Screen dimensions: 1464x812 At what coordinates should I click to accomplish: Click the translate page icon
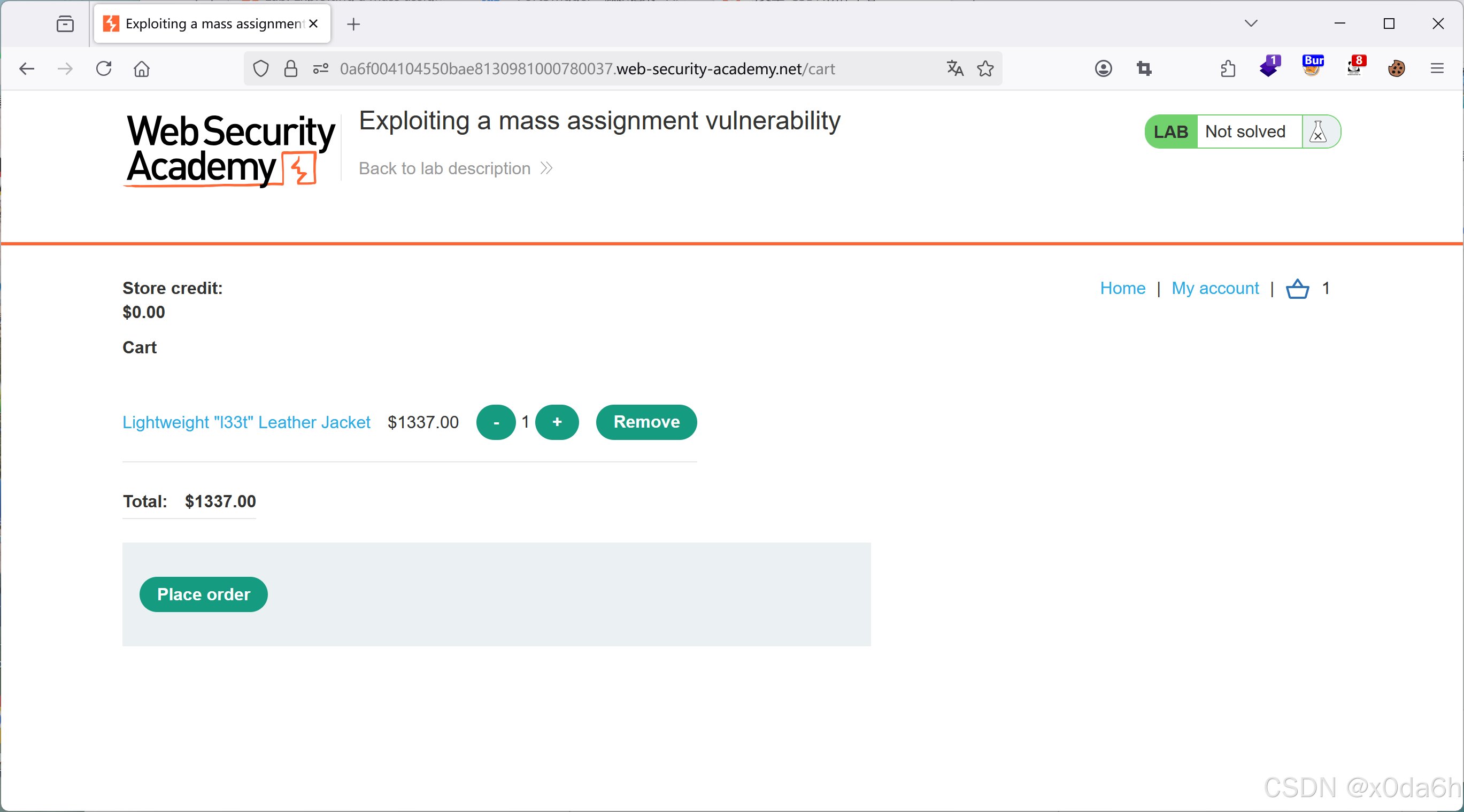(x=955, y=69)
